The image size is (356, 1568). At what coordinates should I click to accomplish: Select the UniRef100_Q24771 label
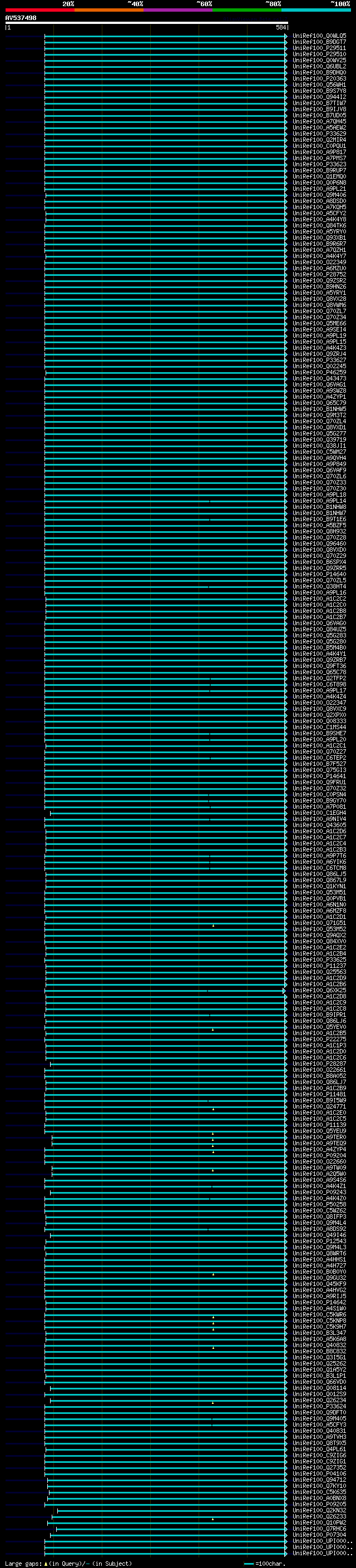[319, 1106]
